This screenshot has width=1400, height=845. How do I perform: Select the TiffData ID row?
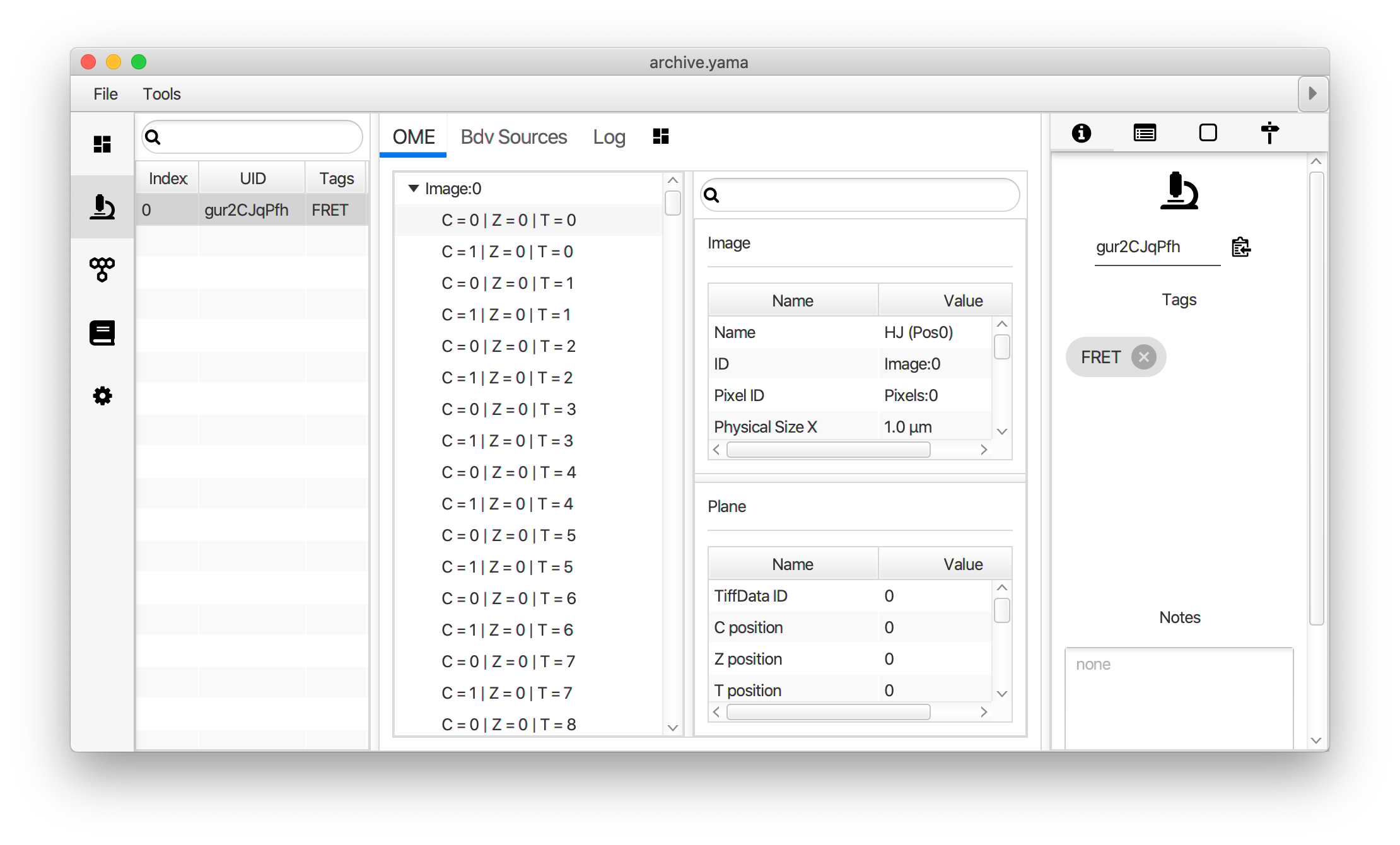click(850, 596)
